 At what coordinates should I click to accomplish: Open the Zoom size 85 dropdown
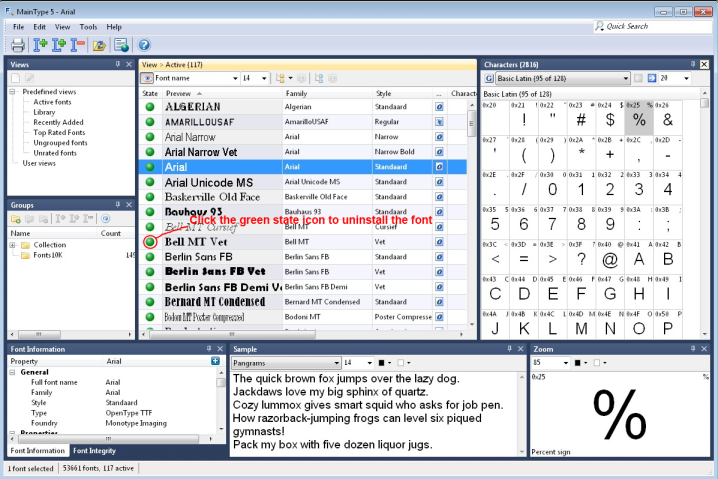click(x=566, y=363)
